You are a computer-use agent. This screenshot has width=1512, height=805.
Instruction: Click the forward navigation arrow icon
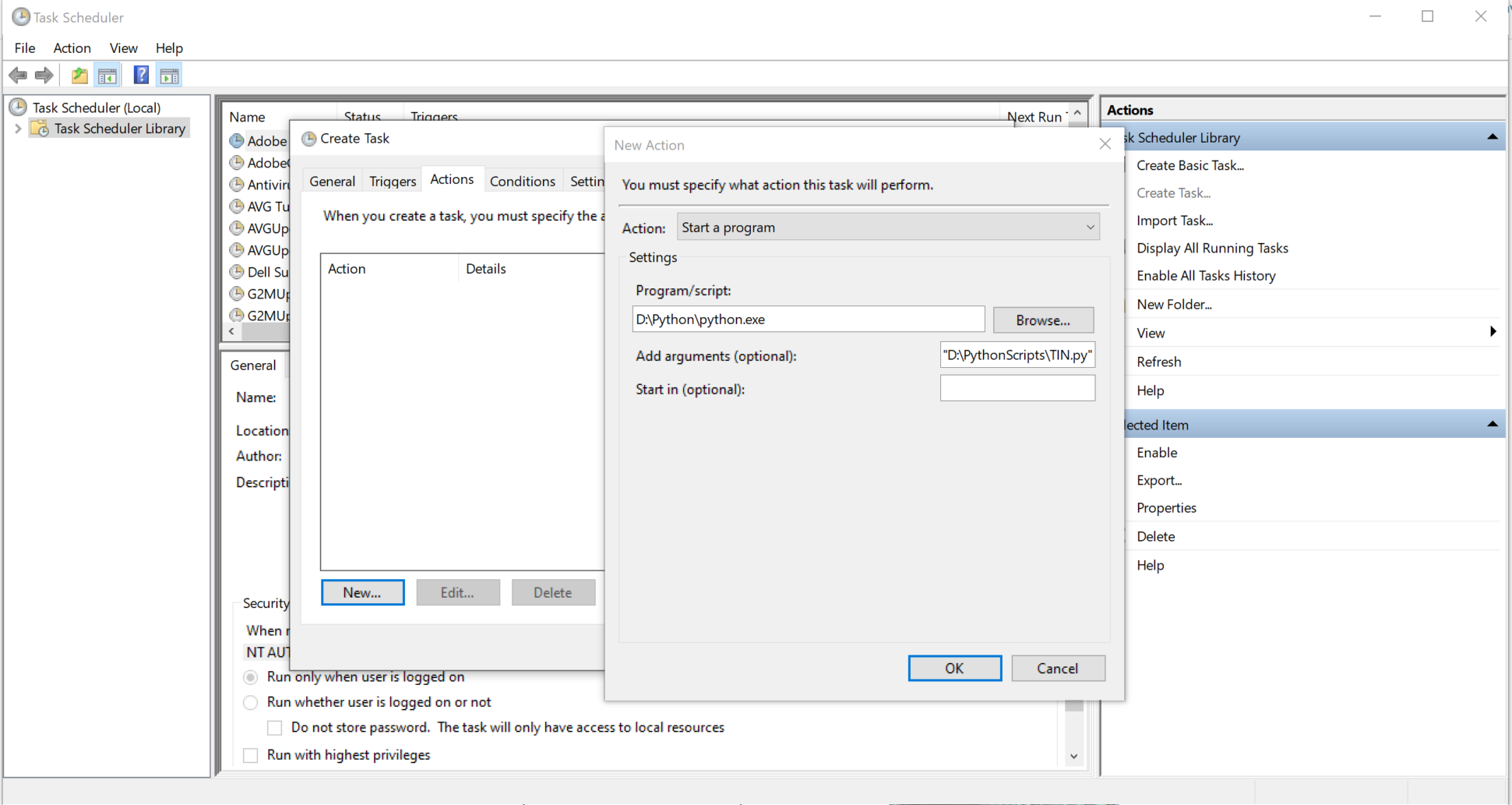click(44, 74)
